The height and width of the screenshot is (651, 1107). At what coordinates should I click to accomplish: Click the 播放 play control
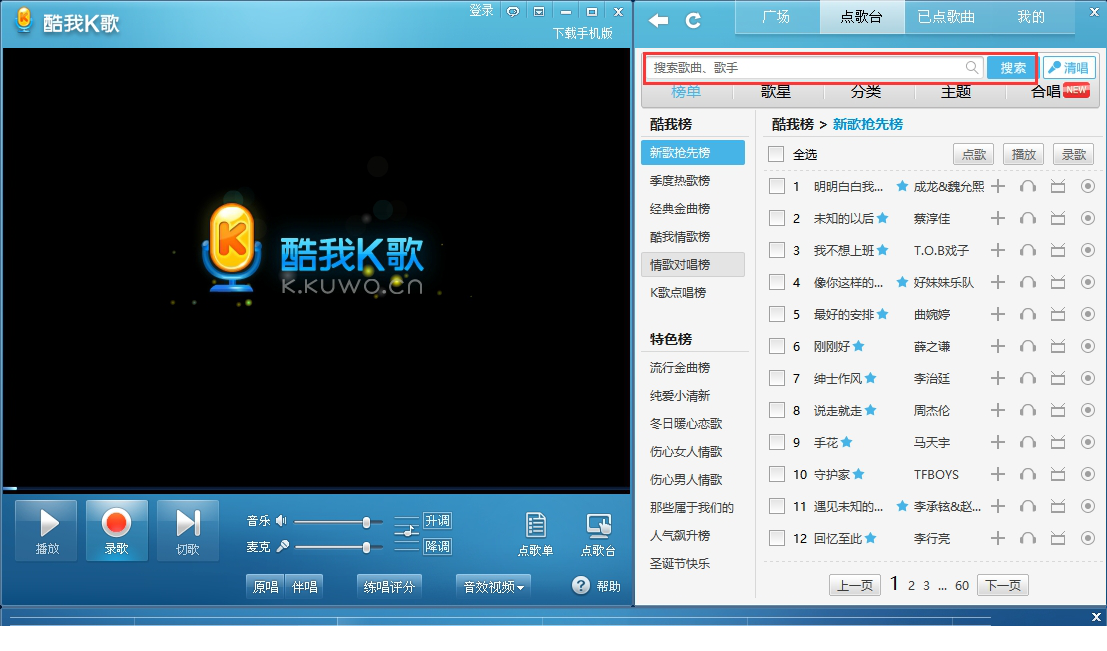[46, 530]
